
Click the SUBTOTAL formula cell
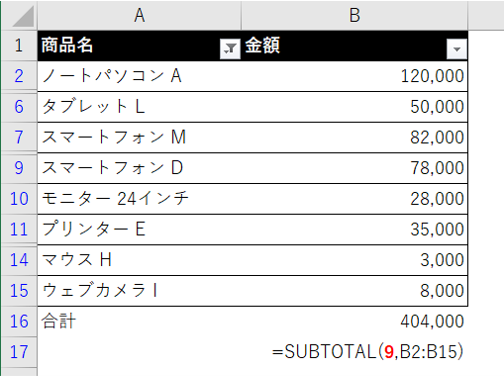(354, 352)
